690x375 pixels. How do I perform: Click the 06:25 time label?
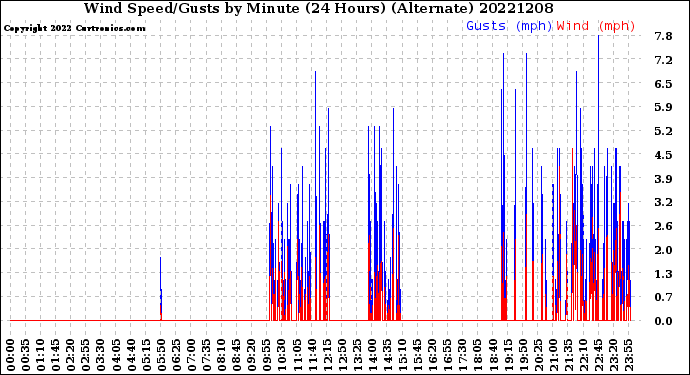pos(176,355)
